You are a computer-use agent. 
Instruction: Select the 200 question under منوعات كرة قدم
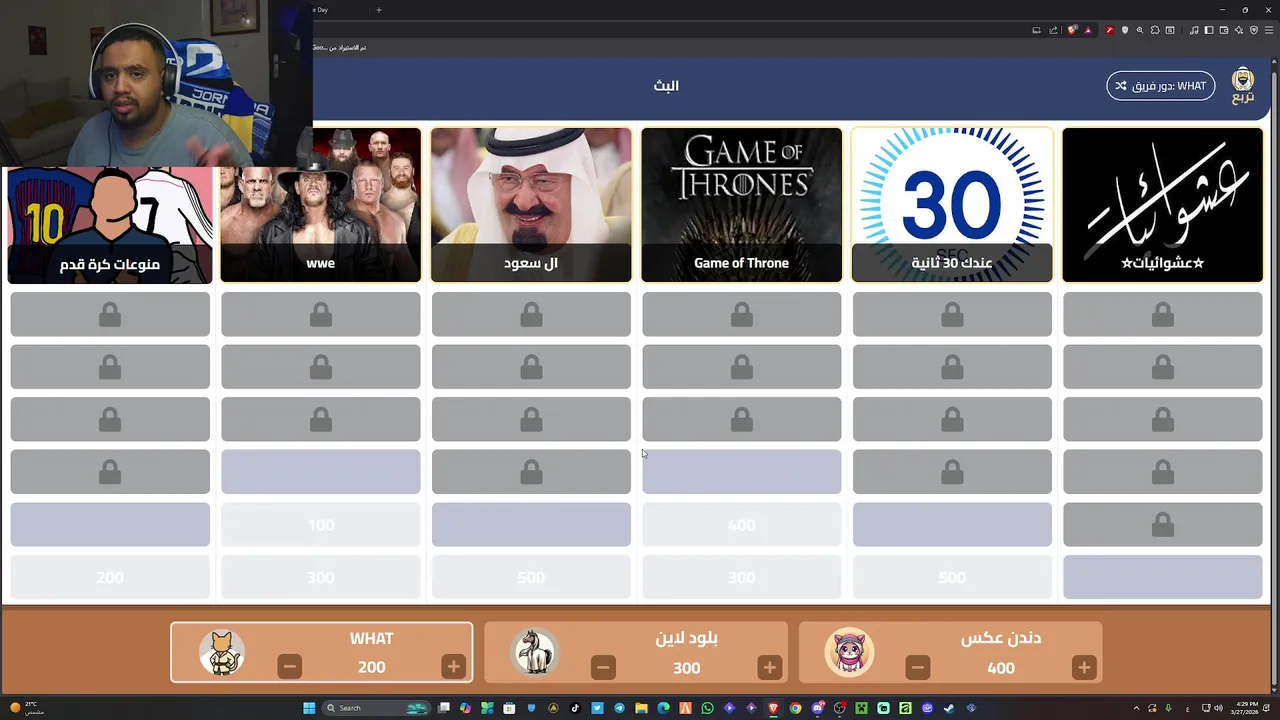tap(110, 578)
